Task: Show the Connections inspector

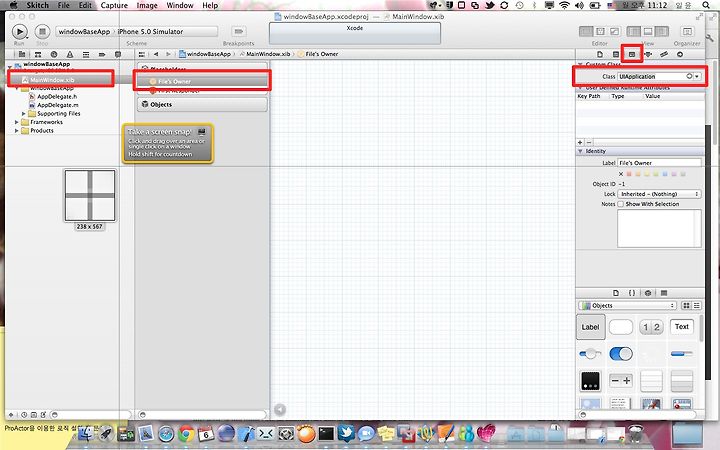Action: (680, 54)
